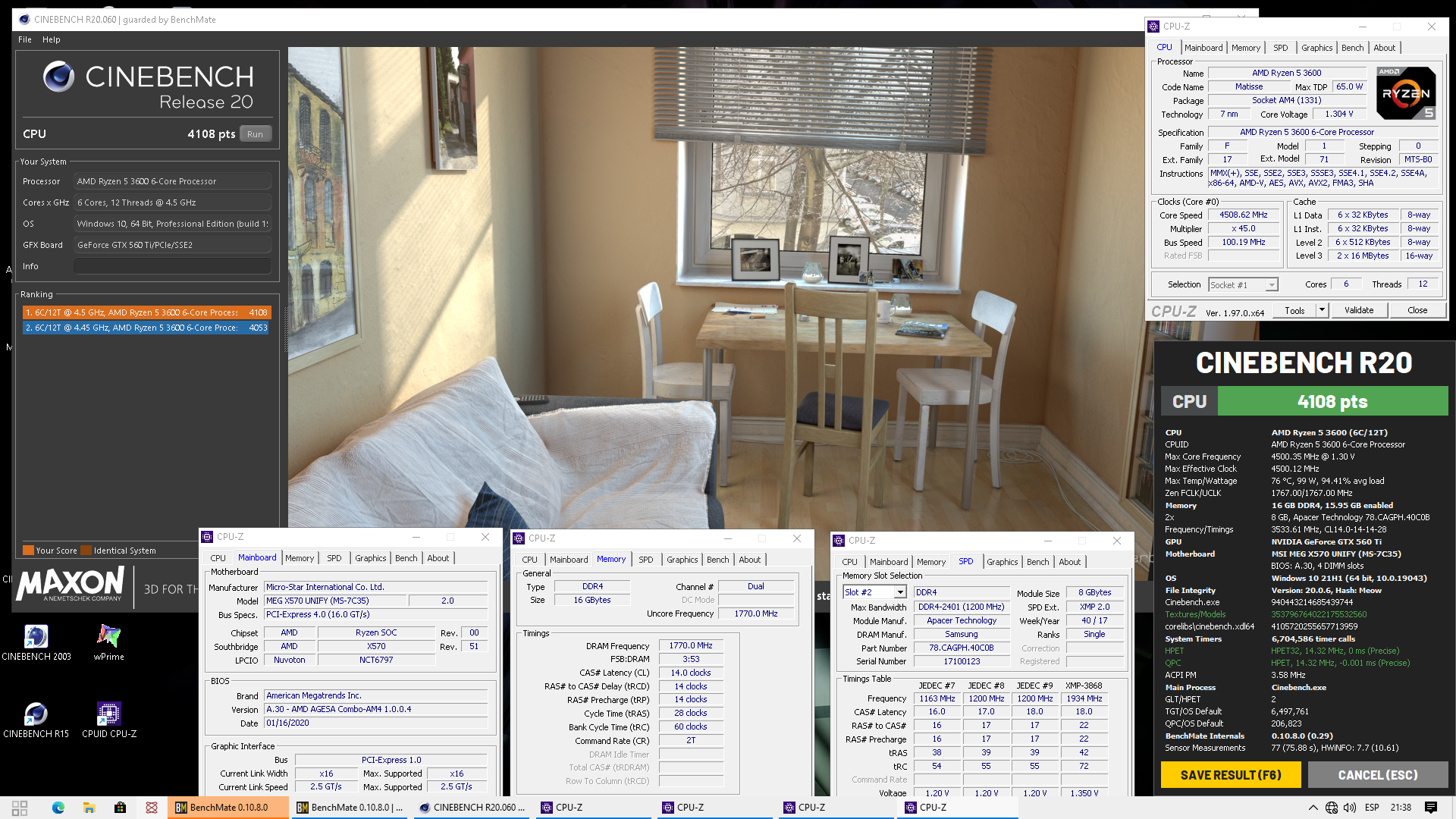Switch to Memory tab in the processor CPU-Z window
Viewport: 1456px width, 819px height.
point(1245,48)
